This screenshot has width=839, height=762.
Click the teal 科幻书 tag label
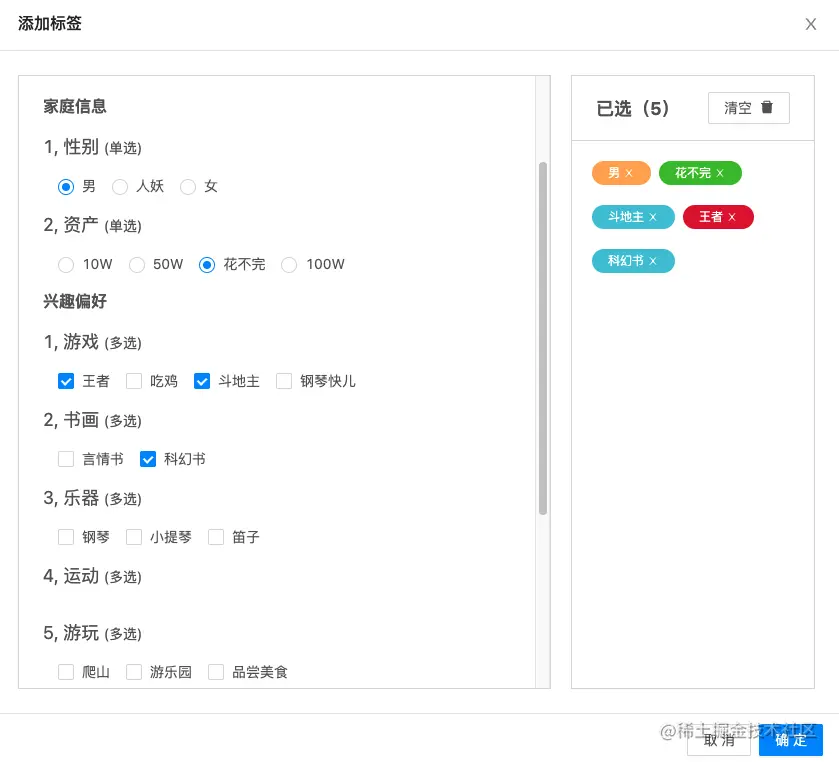coord(626,261)
